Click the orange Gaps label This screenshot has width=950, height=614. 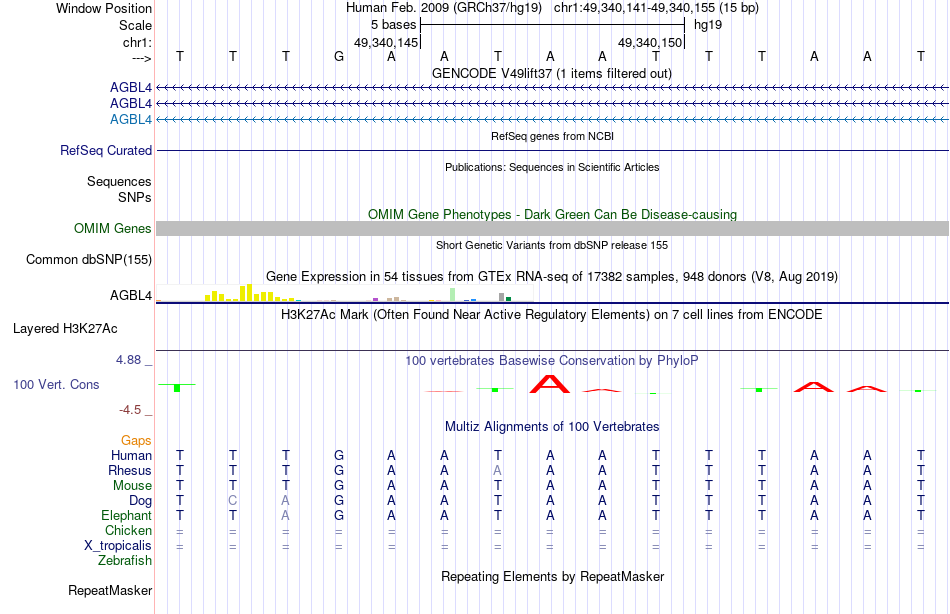point(136,441)
